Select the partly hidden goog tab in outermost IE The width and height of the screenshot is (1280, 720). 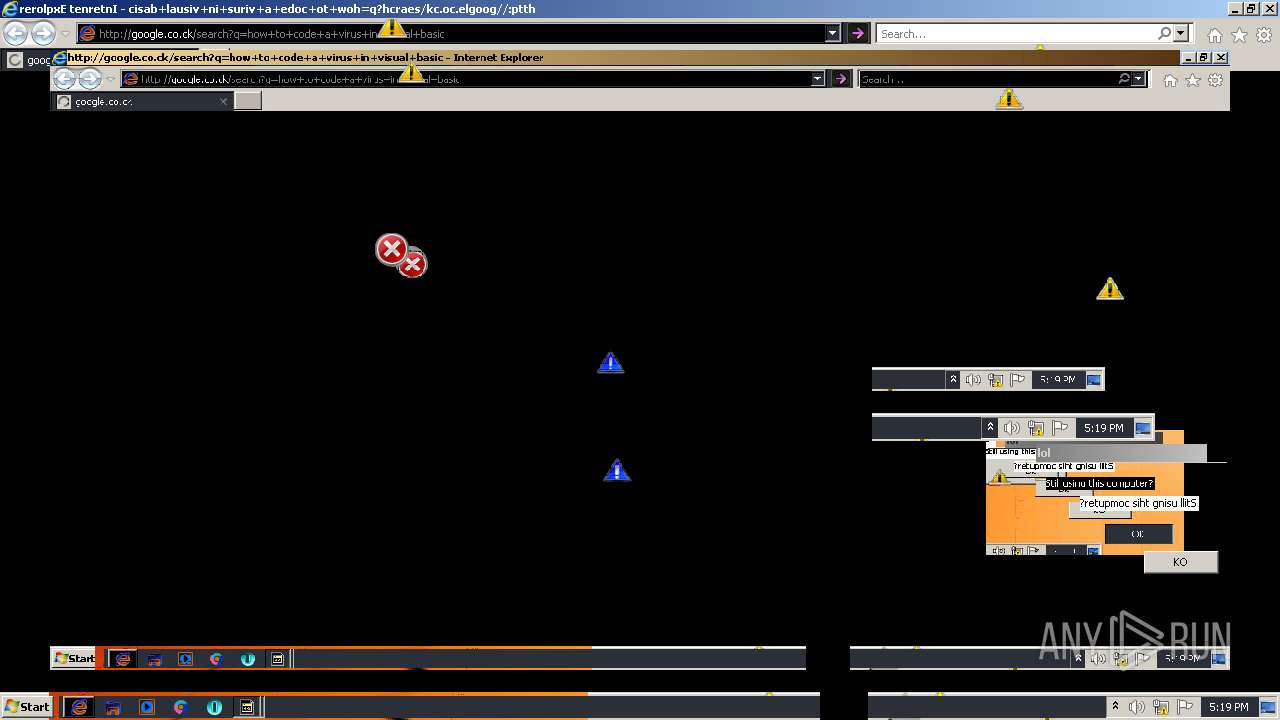tap(27, 60)
